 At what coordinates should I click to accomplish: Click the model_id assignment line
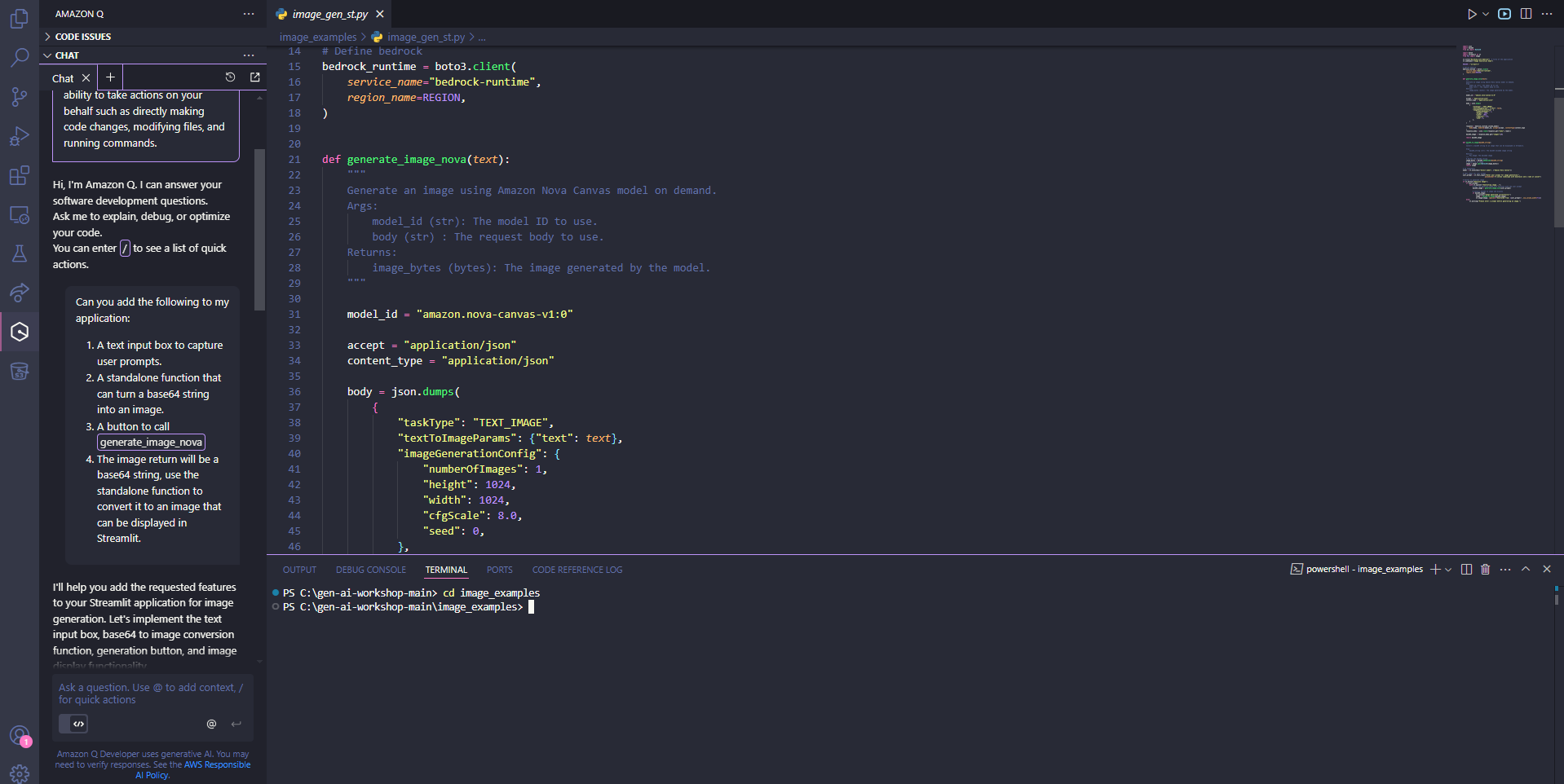point(460,315)
